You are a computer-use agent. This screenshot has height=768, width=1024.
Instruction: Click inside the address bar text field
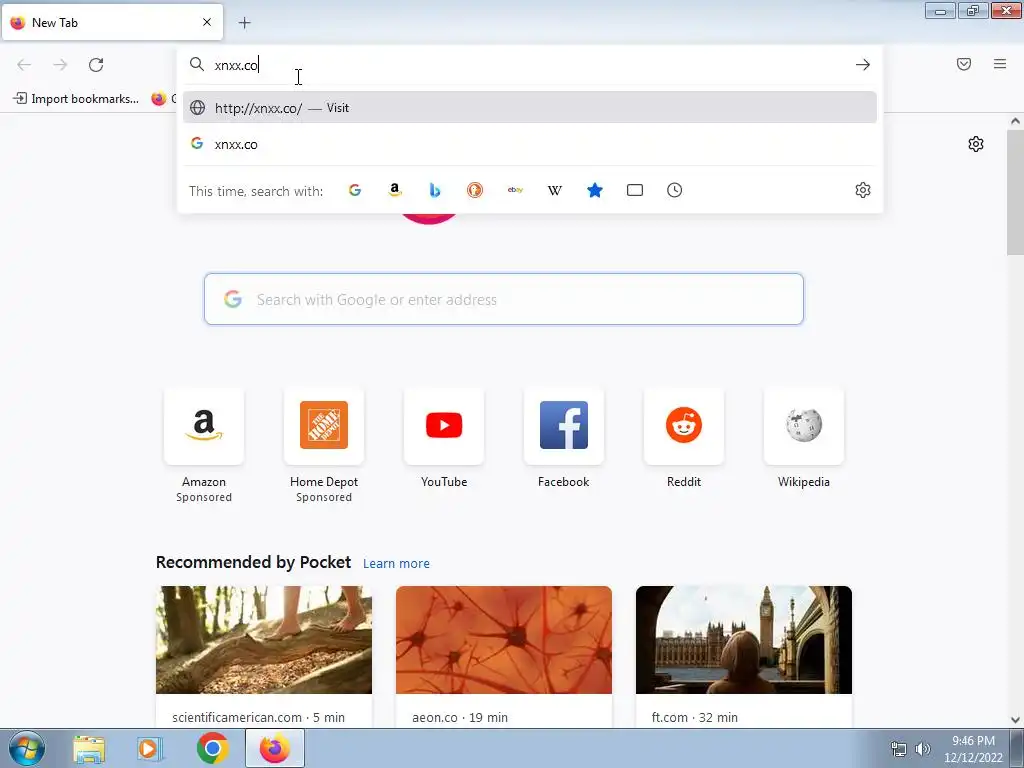click(529, 65)
